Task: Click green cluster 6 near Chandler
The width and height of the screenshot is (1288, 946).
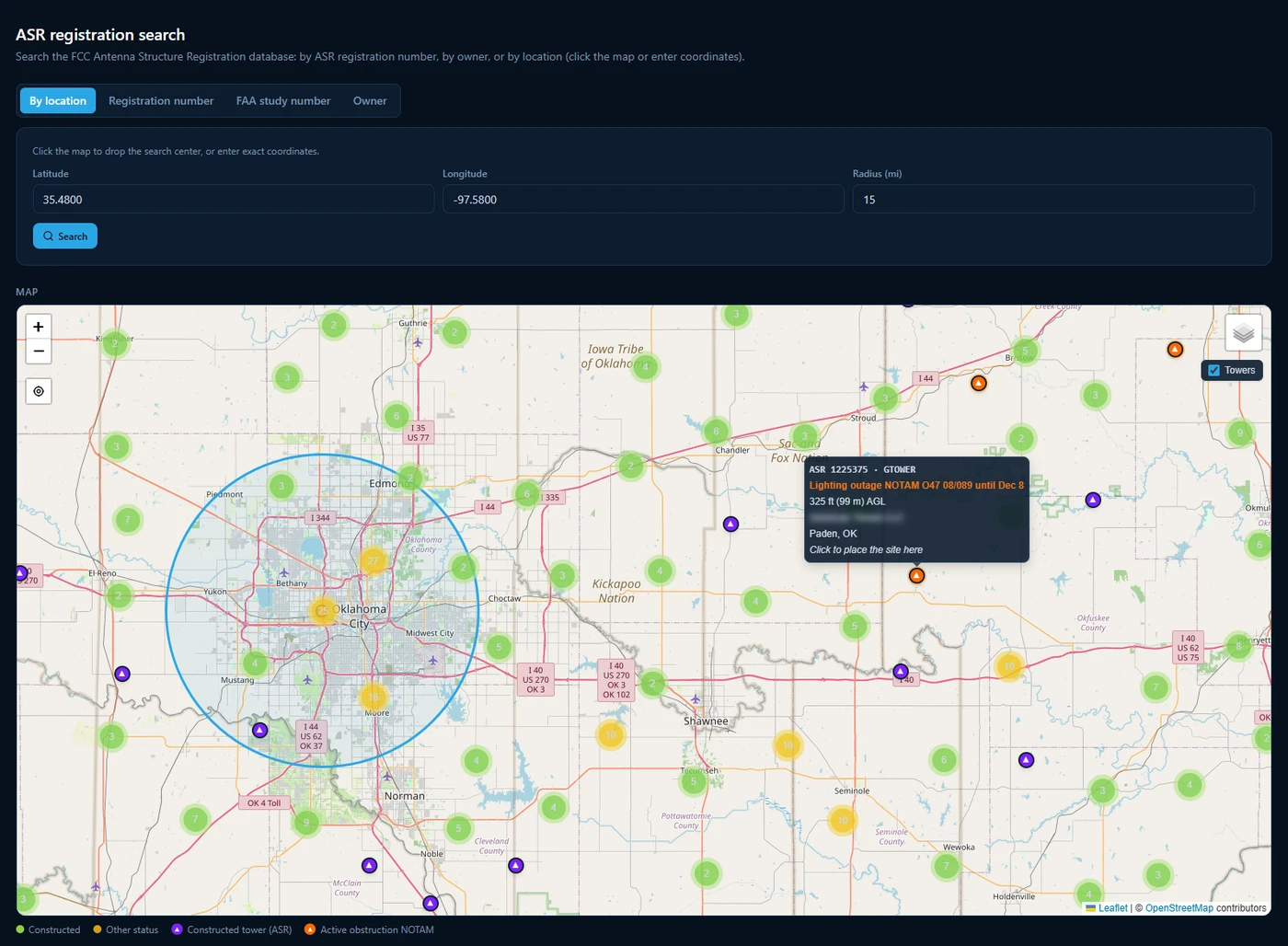Action: click(x=716, y=431)
